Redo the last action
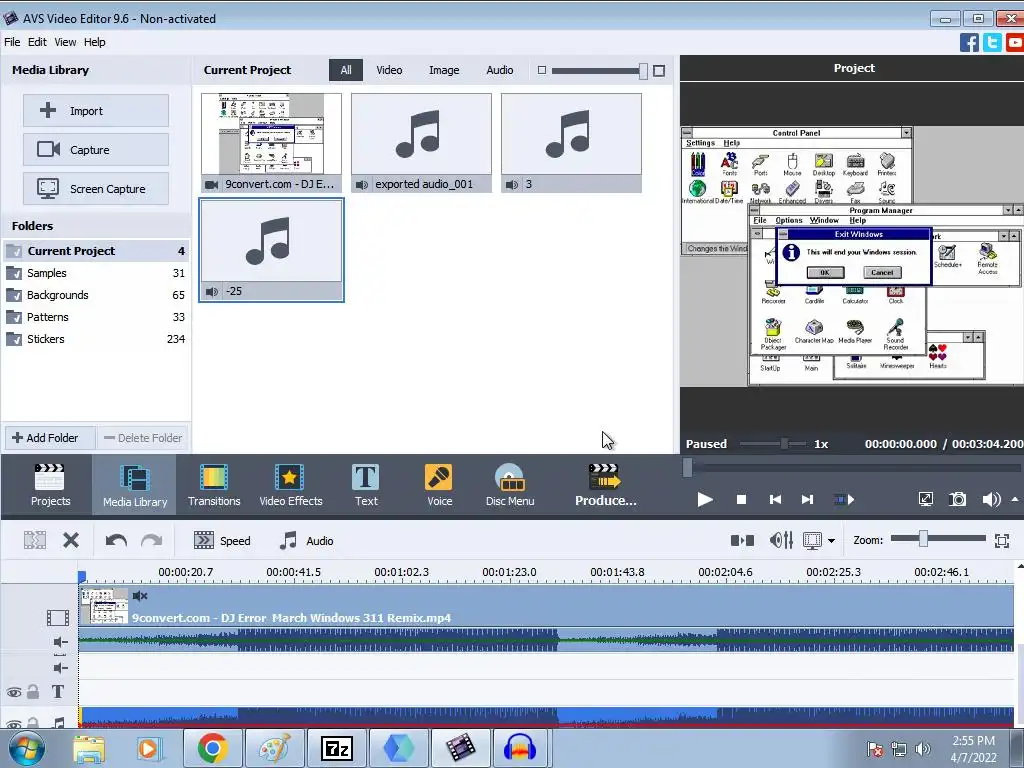The image size is (1024, 768). pyautogui.click(x=152, y=540)
